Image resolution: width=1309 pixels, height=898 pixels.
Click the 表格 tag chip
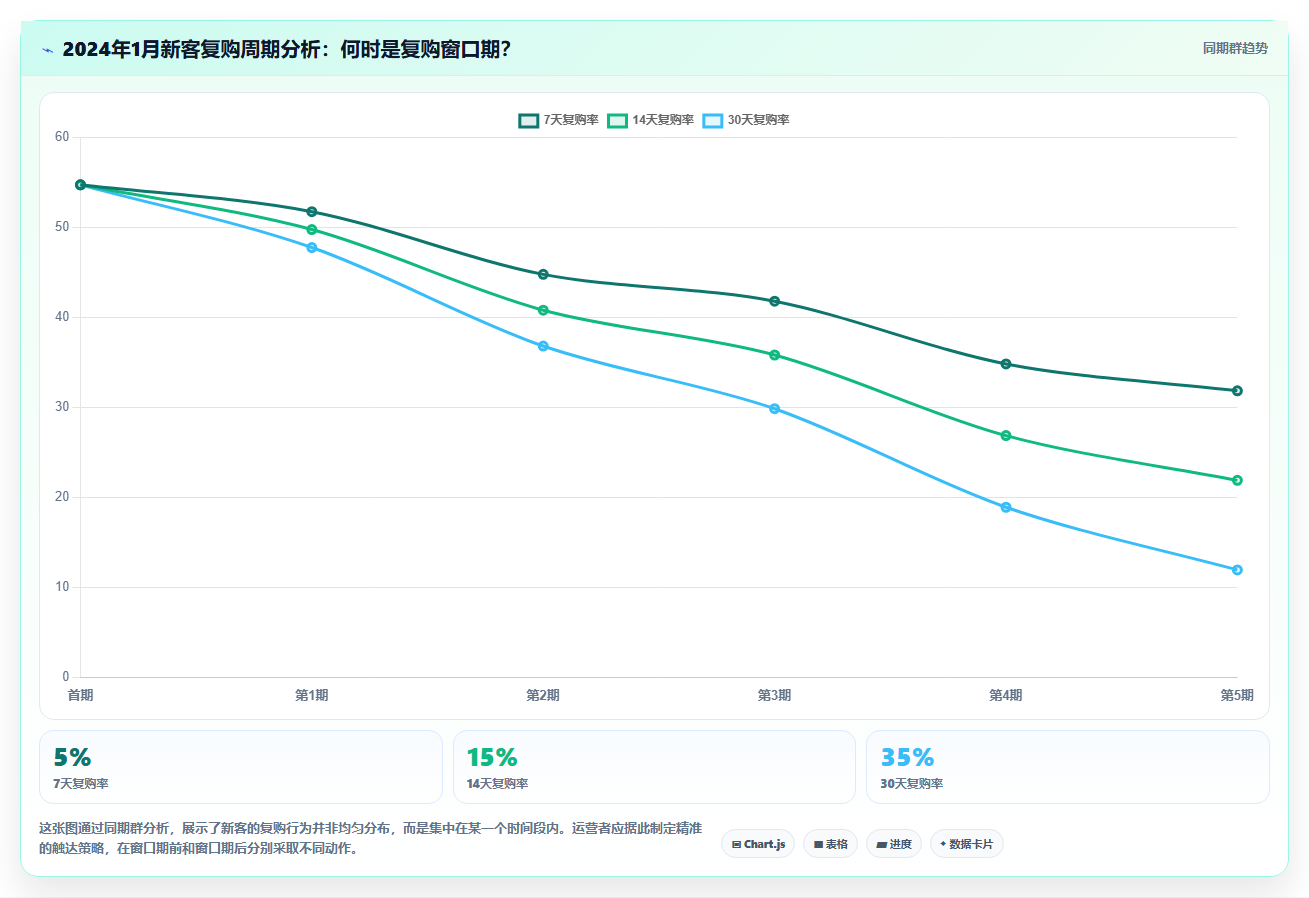[830, 844]
